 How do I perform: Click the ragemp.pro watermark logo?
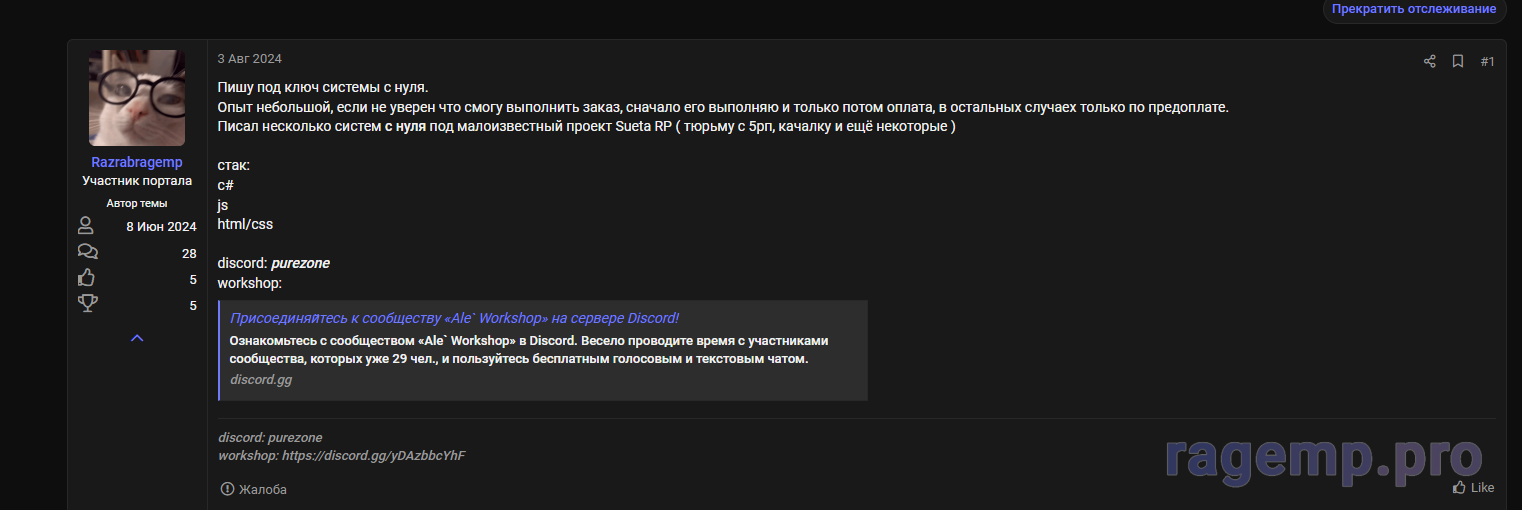1323,458
